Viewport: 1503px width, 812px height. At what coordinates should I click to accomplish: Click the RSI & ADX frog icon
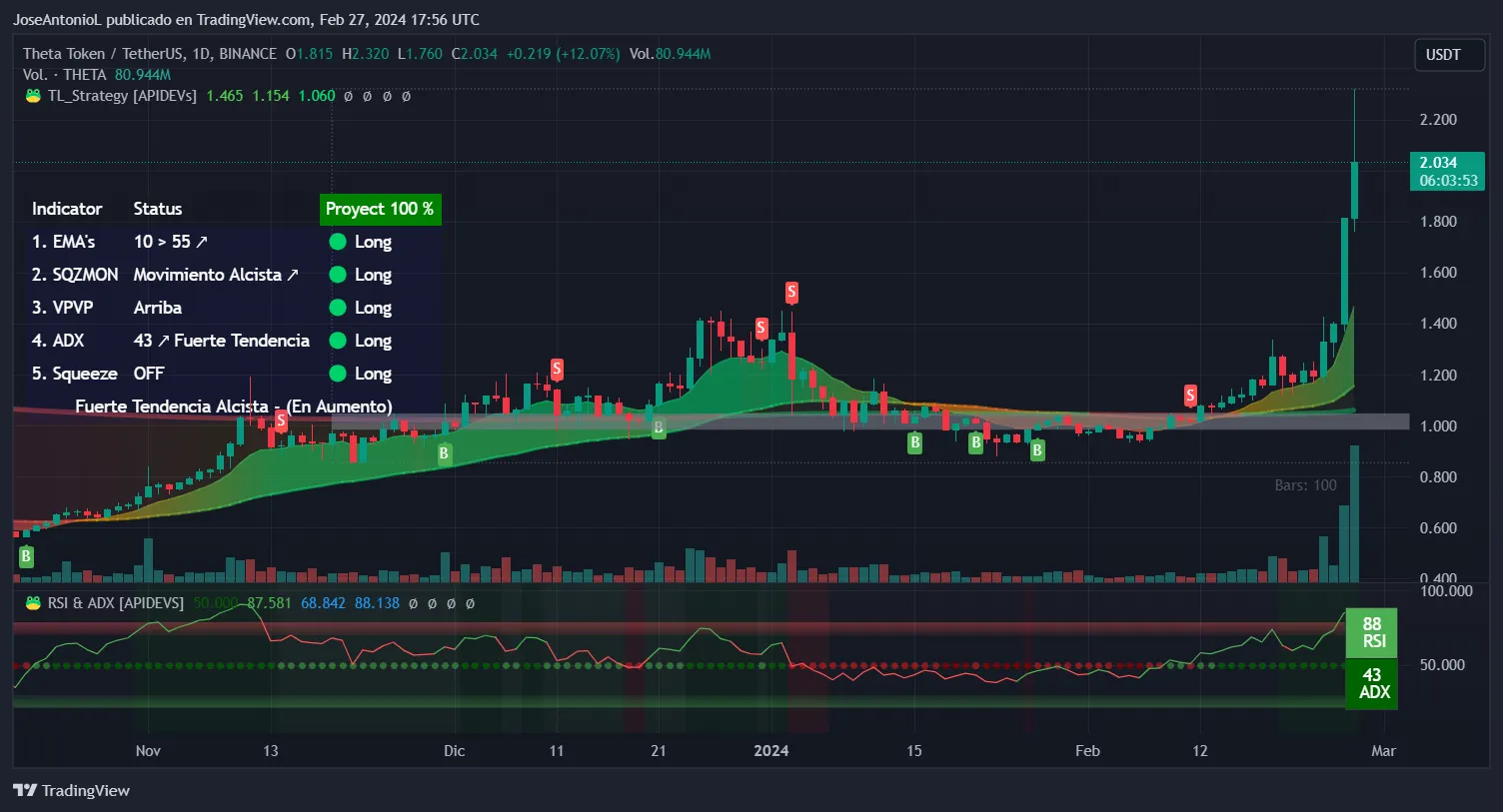pyautogui.click(x=33, y=603)
